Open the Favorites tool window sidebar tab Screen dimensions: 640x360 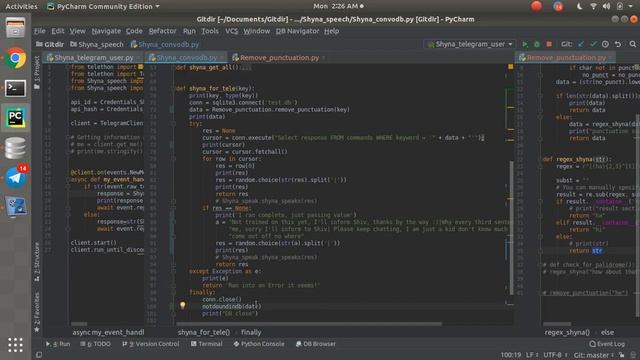click(x=37, y=312)
